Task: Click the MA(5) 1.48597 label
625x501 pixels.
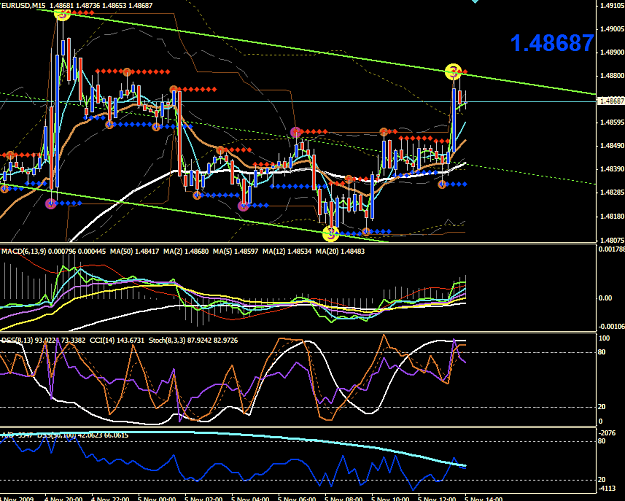Action: point(236,251)
